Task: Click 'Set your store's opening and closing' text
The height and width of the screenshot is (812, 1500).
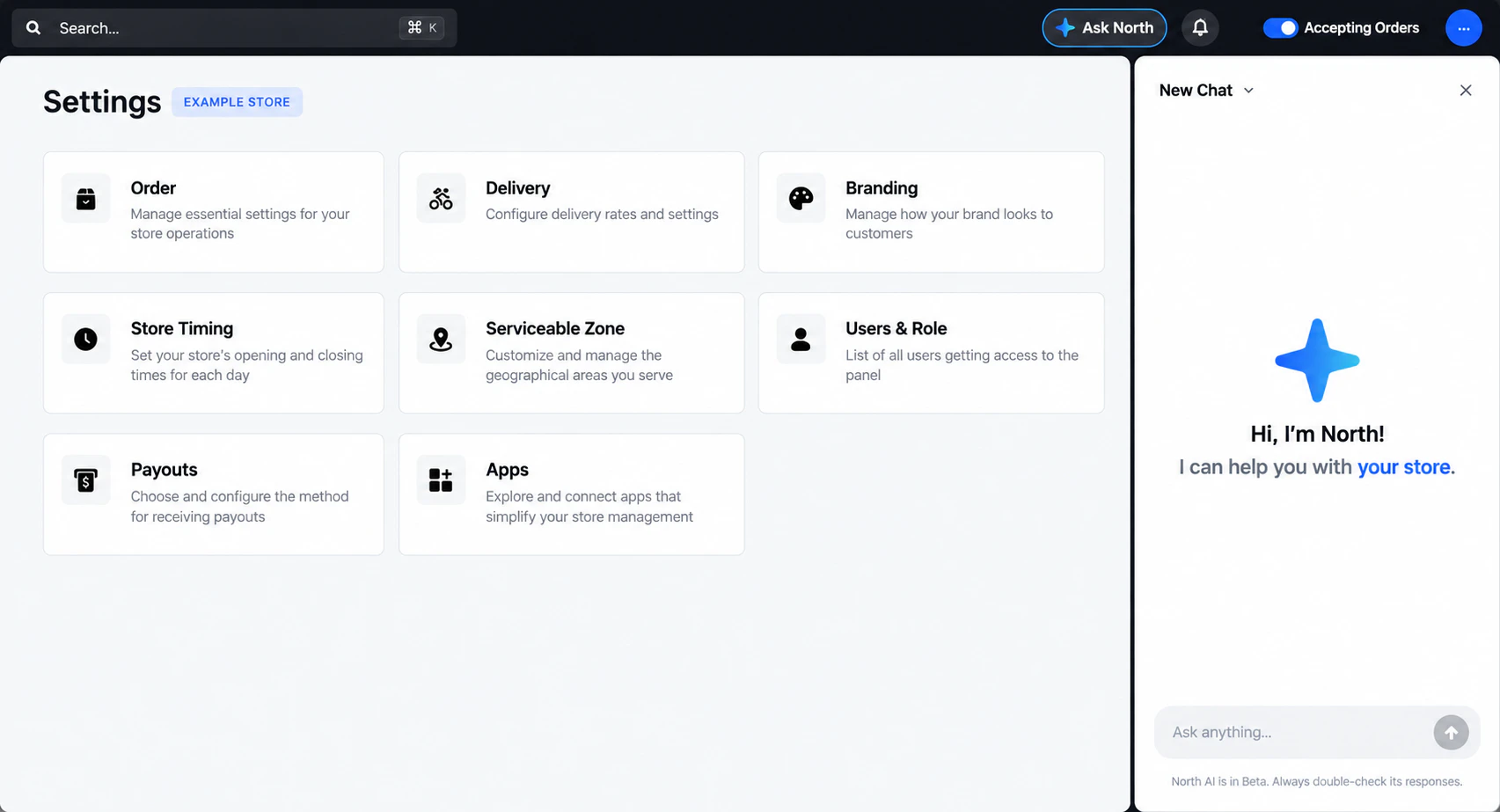Action: click(246, 365)
